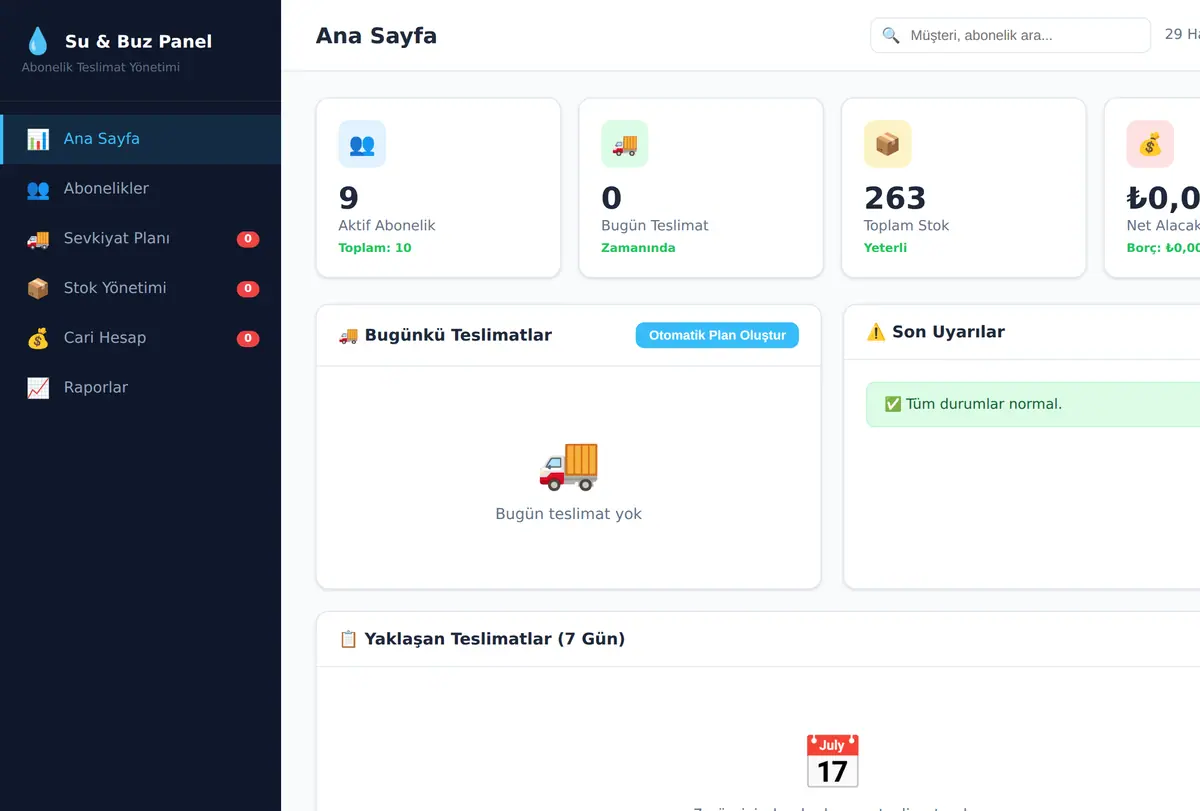Image resolution: width=1200 pixels, height=811 pixels.
Task: Click the large truck icon above 'Bugün teslimat yok'
Action: click(x=568, y=465)
